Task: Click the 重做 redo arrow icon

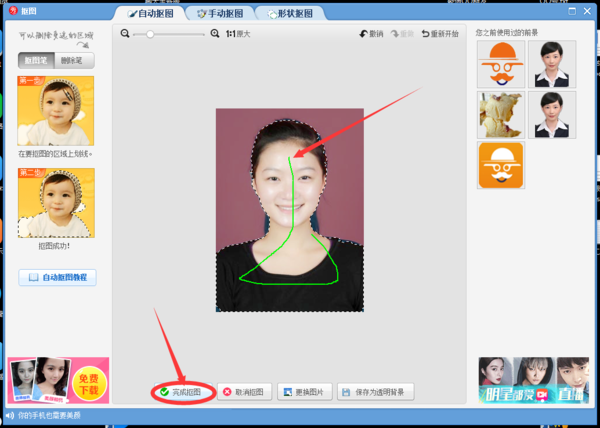Action: coord(395,34)
